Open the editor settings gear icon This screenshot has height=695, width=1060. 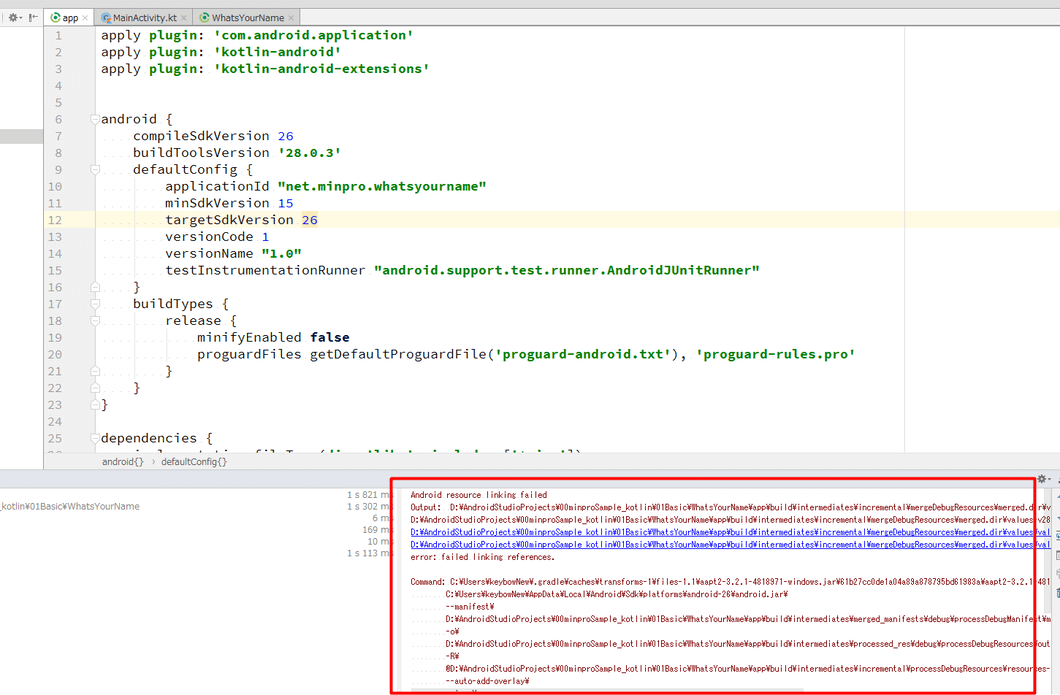point(14,17)
